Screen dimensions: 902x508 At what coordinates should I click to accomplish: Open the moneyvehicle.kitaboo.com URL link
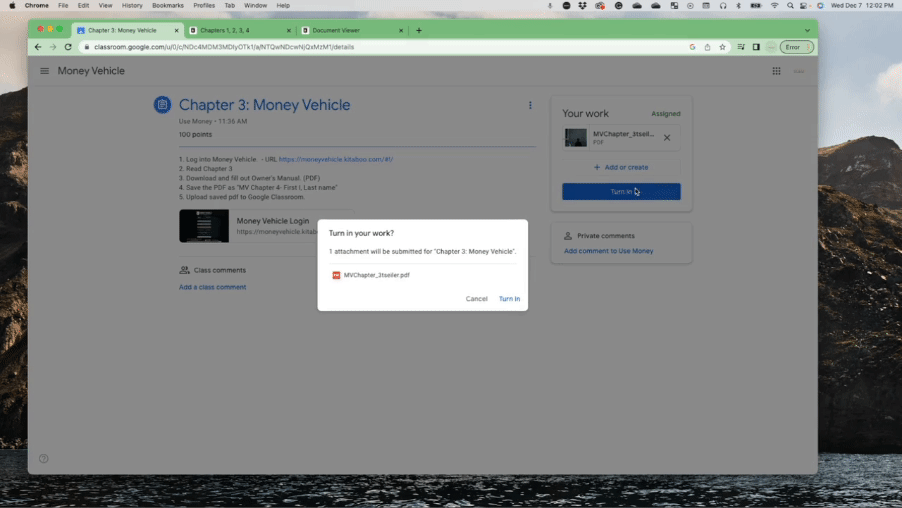[x=336, y=159]
